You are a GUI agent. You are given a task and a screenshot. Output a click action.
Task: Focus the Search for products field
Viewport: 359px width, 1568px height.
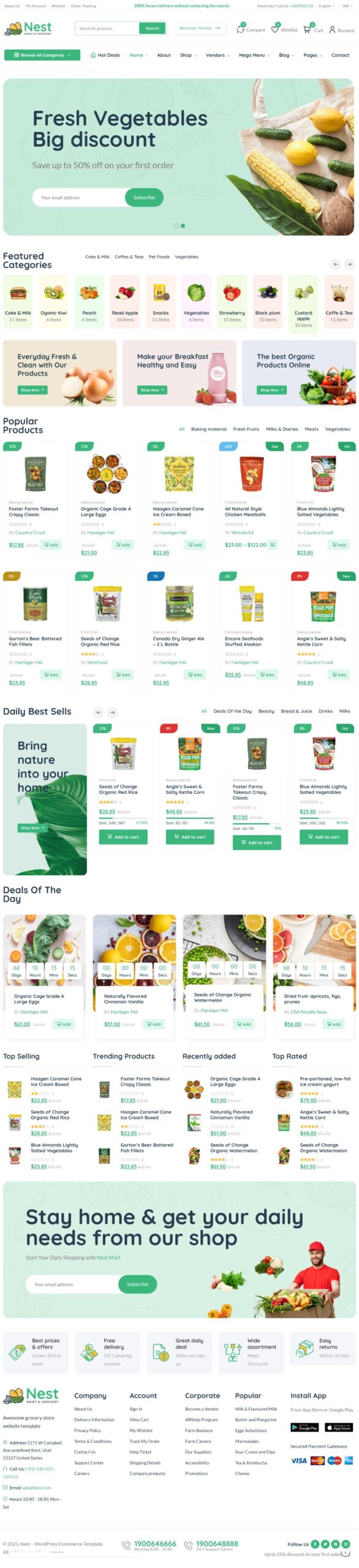point(107,28)
